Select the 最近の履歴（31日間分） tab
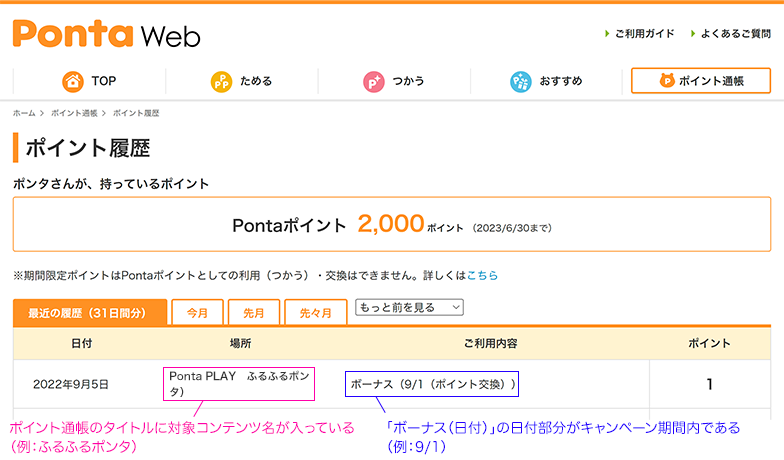This screenshot has height=460, width=784. point(90,313)
